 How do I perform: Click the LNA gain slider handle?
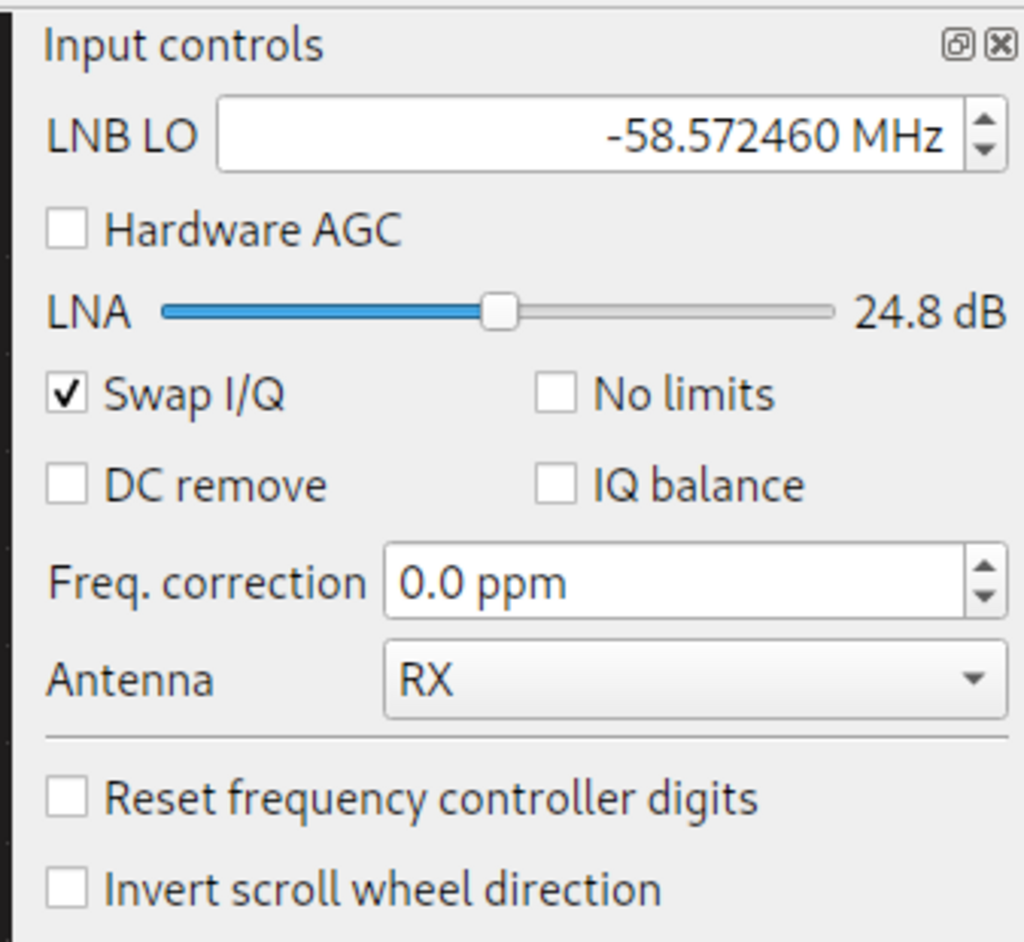tap(499, 312)
